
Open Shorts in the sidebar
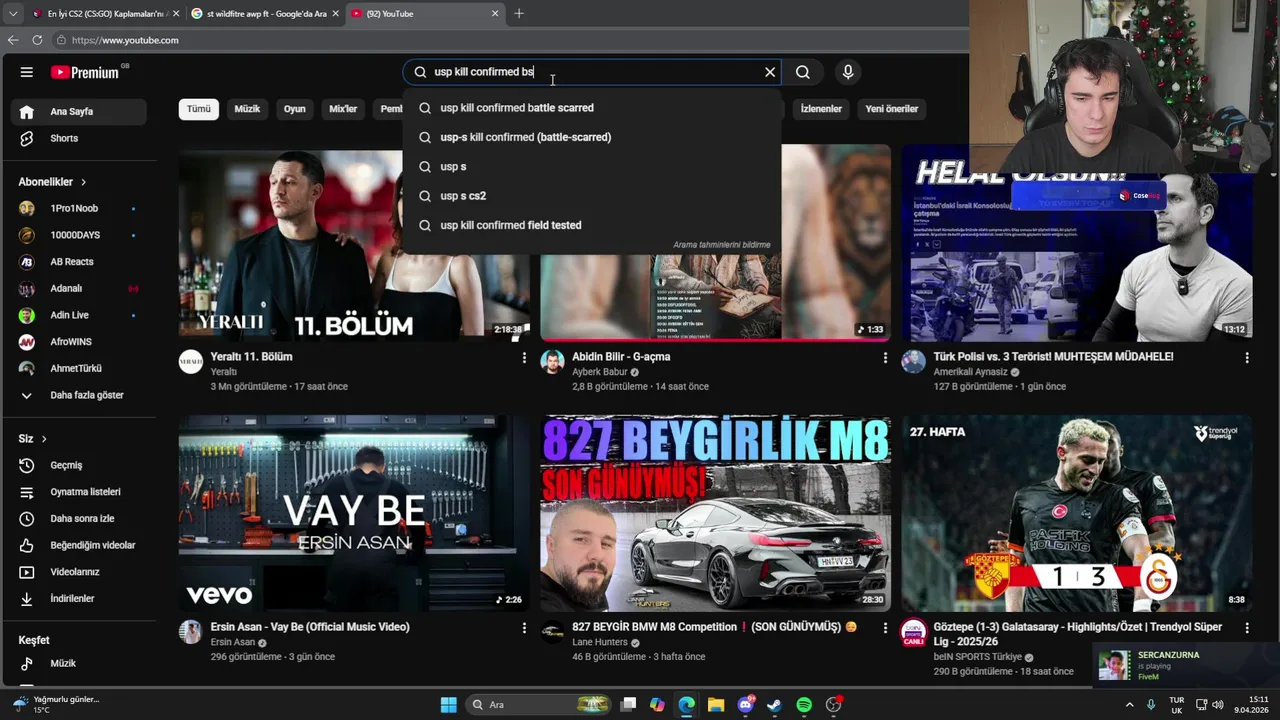pos(80,138)
